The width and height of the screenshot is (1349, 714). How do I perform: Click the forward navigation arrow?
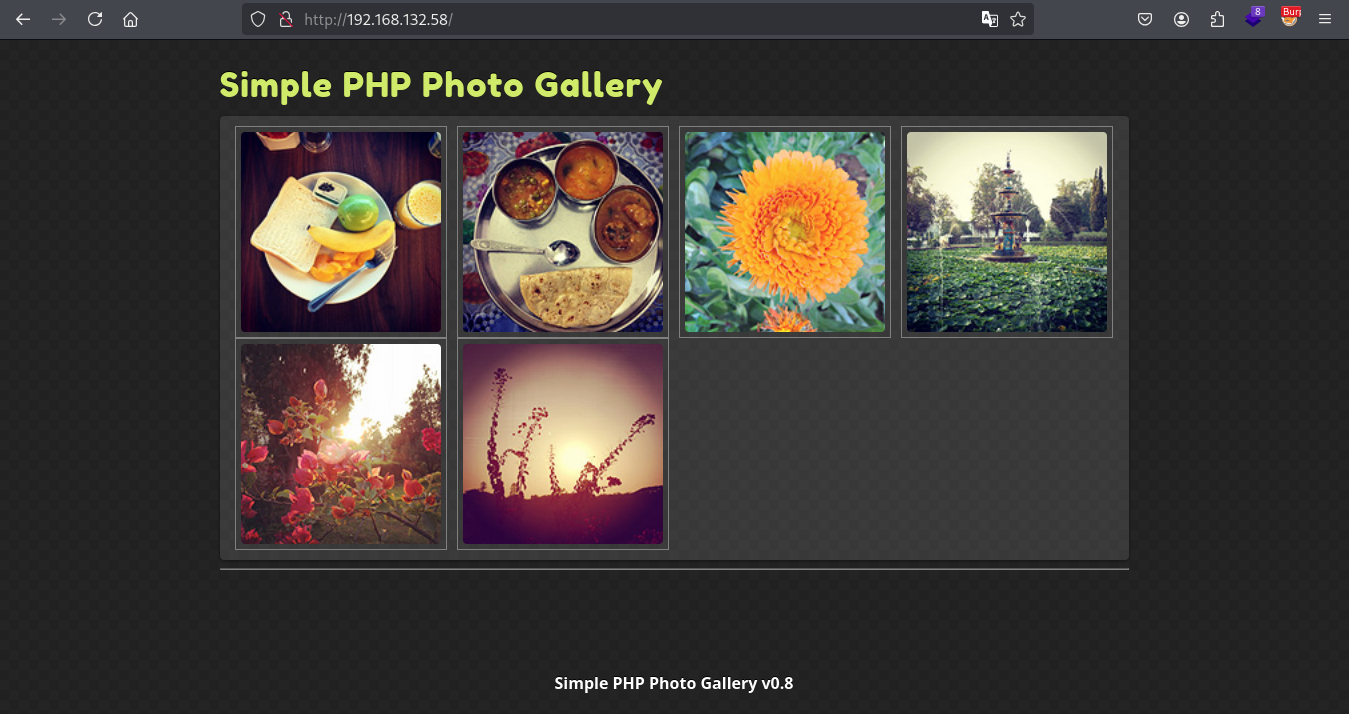59,19
